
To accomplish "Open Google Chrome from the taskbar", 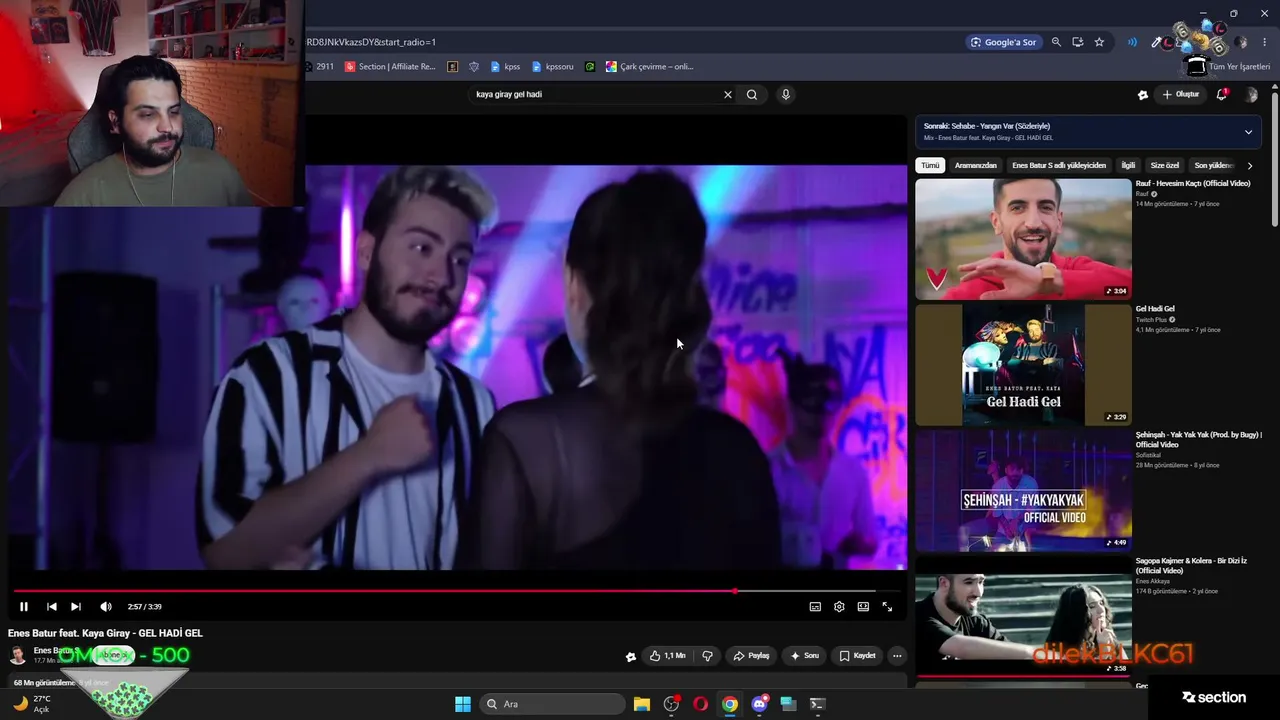I will (730, 704).
